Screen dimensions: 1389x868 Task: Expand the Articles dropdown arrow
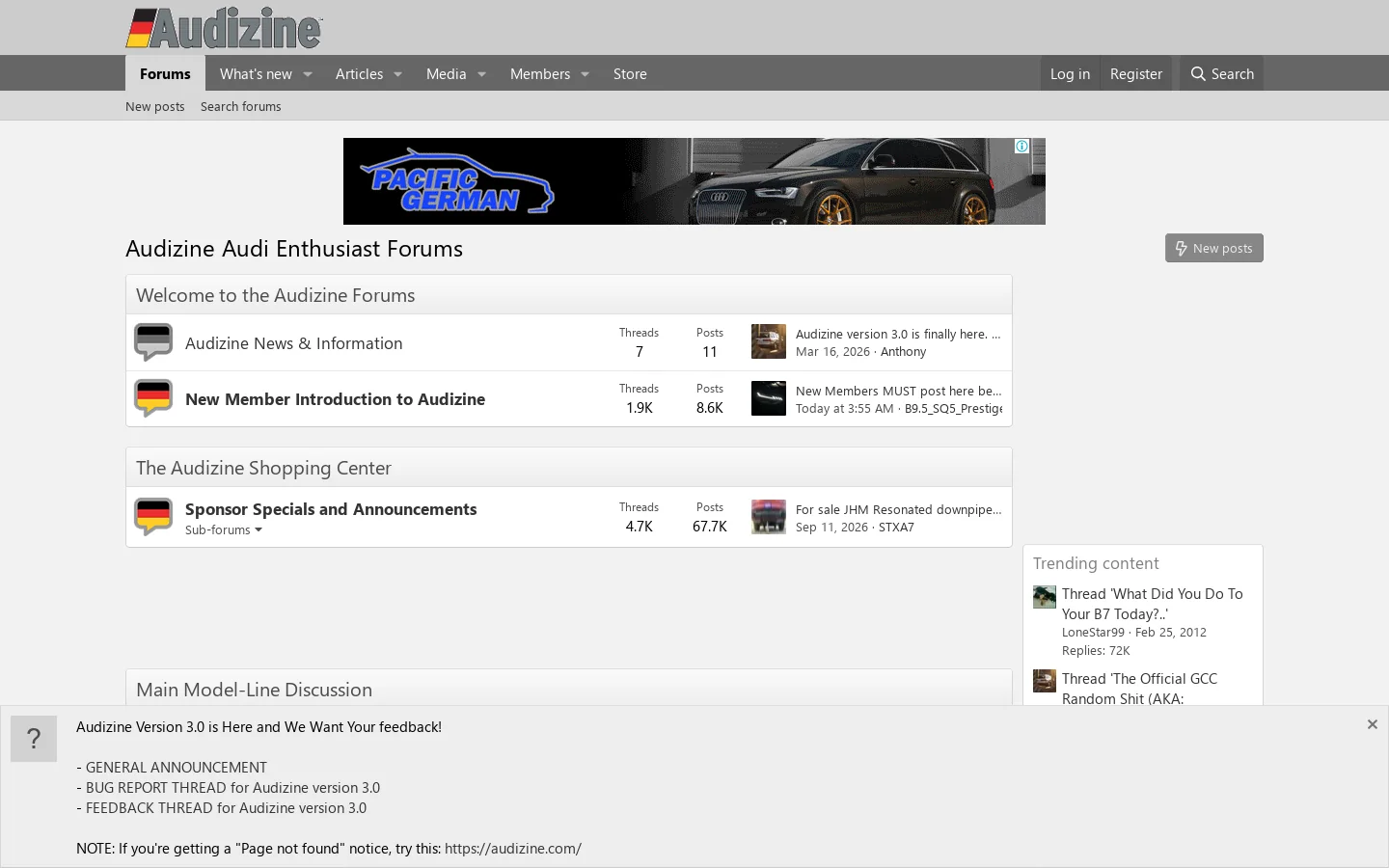coord(397,74)
